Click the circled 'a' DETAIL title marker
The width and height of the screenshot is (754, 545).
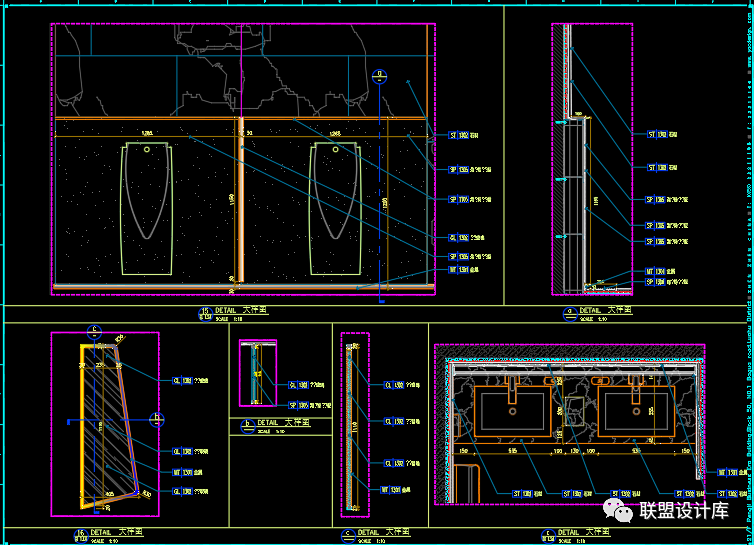(x=570, y=313)
